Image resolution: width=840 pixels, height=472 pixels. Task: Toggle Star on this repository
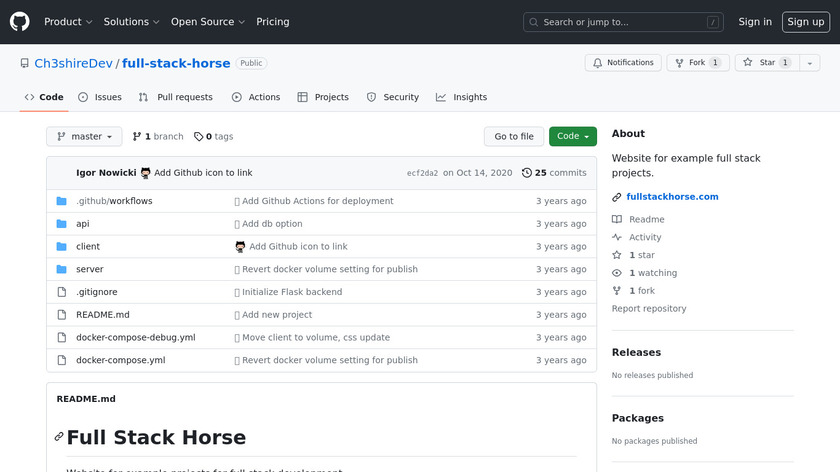coord(760,63)
